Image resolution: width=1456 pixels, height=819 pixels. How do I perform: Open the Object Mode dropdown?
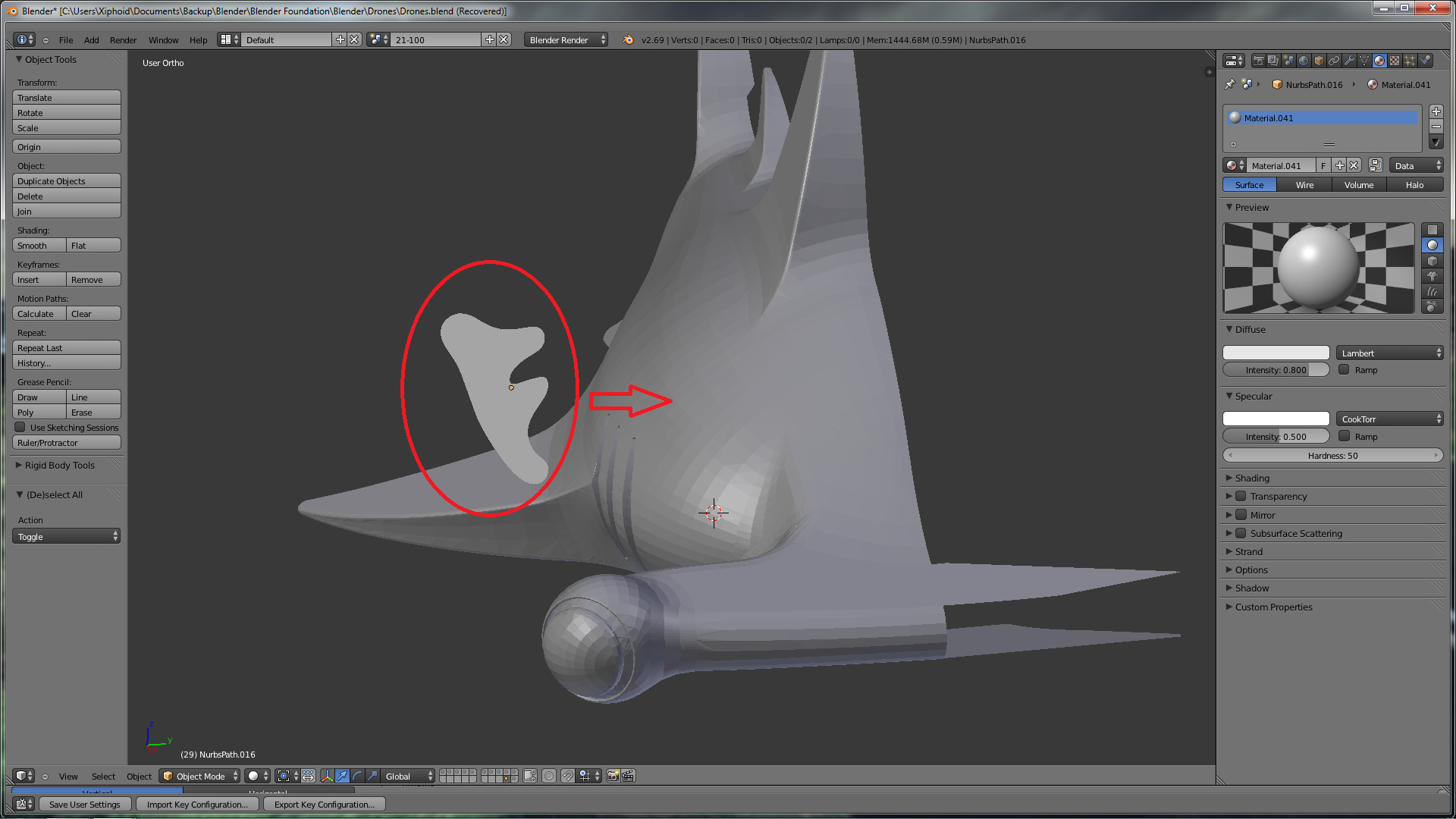[200, 776]
